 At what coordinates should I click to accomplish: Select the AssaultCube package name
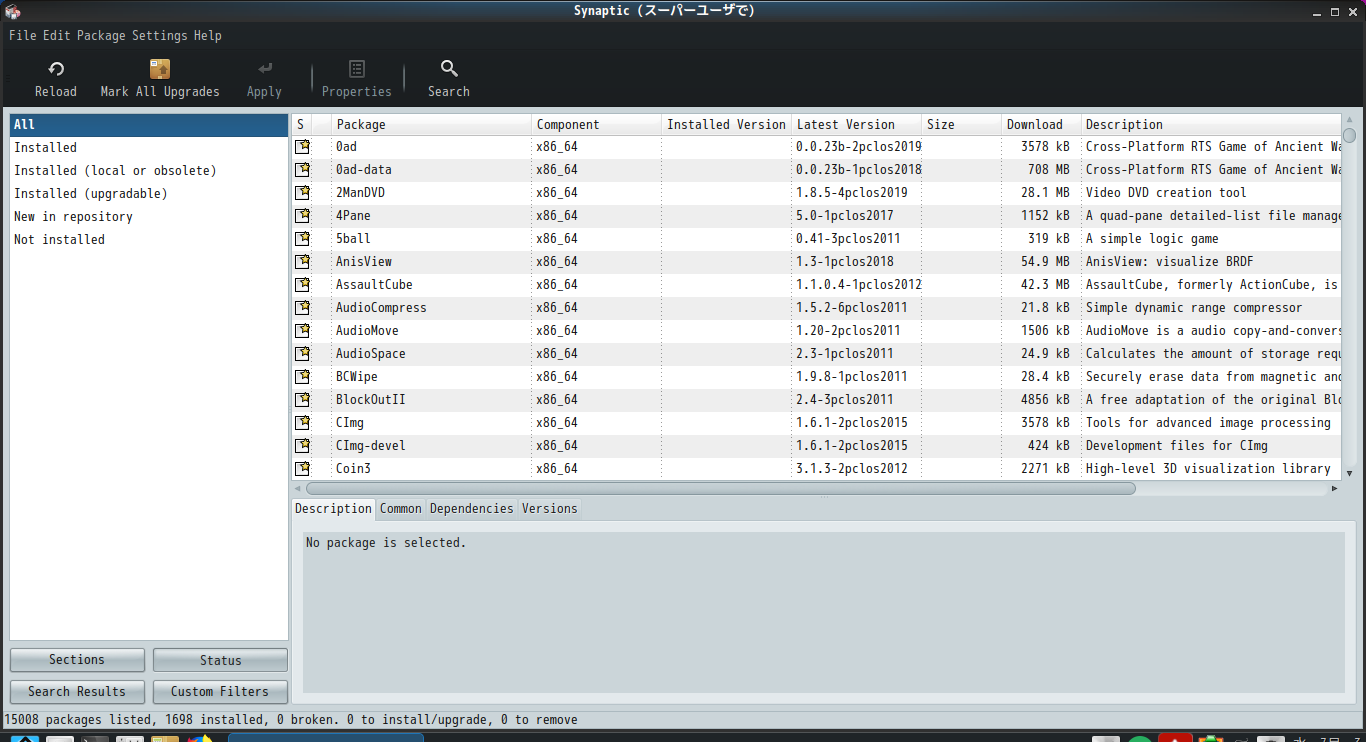pyautogui.click(x=374, y=284)
